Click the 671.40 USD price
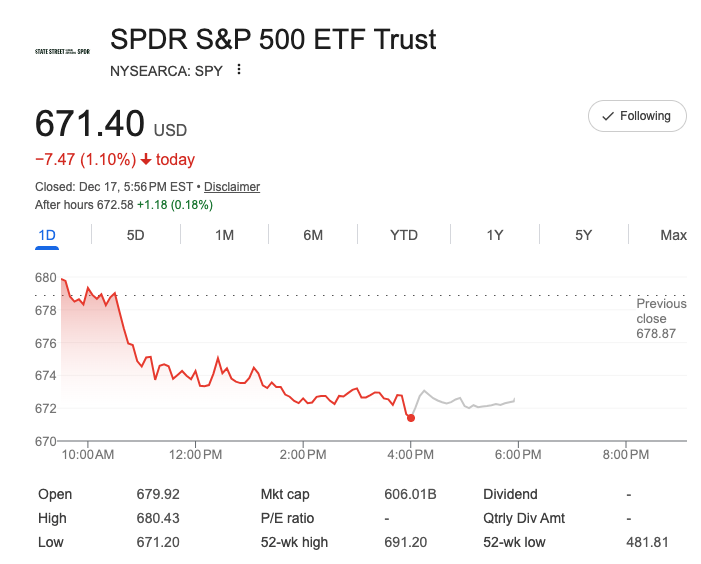 [x=110, y=125]
